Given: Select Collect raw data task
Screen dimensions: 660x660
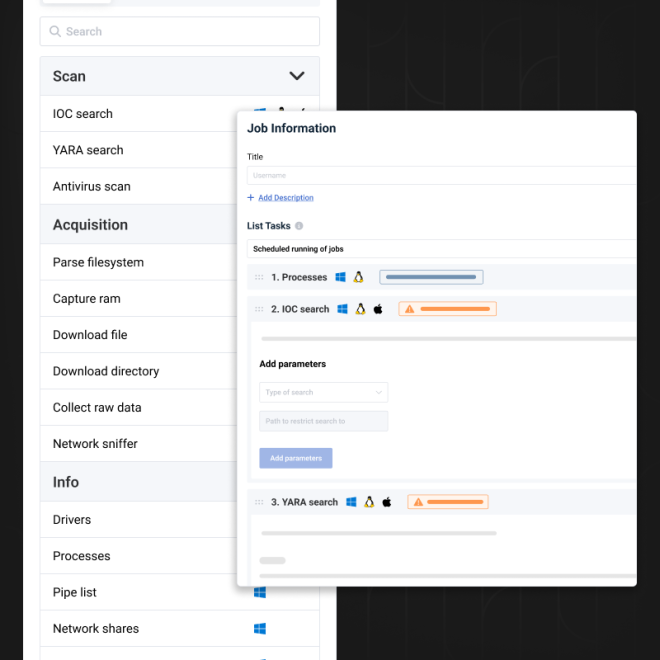Looking at the screenshot, I should [x=138, y=407].
